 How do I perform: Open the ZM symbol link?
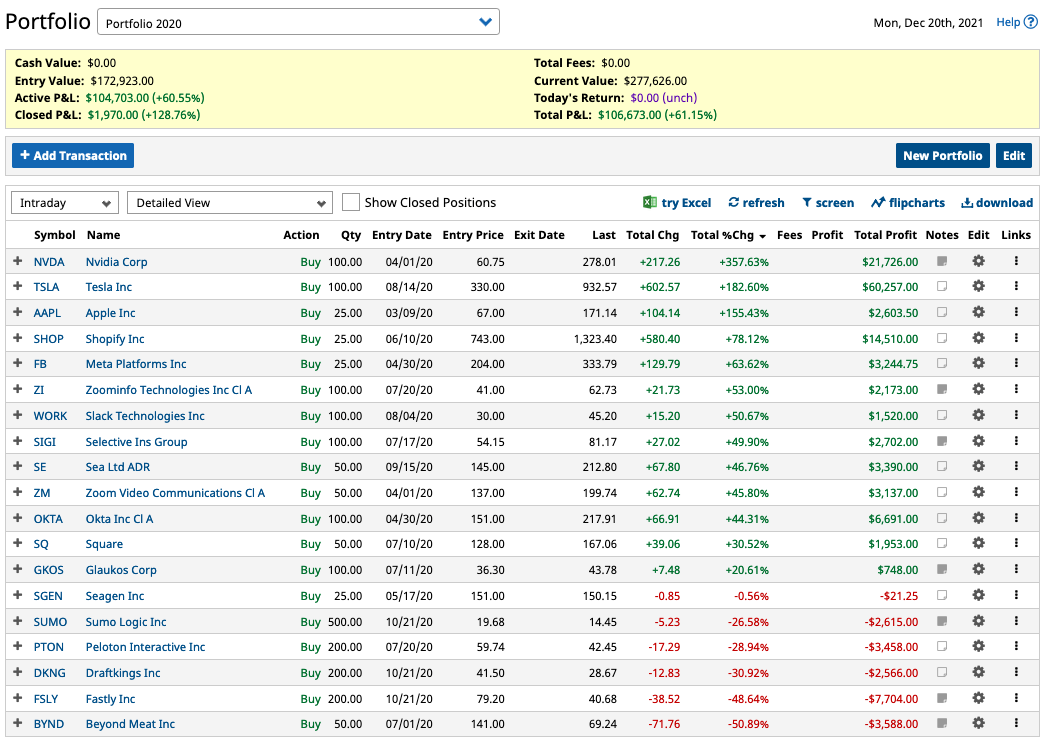tap(42, 493)
